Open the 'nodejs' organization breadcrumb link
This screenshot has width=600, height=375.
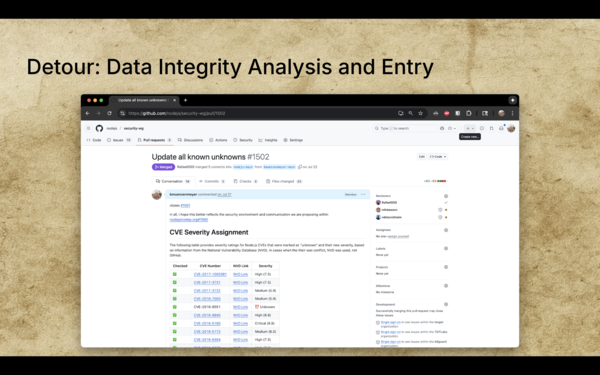tap(111, 128)
